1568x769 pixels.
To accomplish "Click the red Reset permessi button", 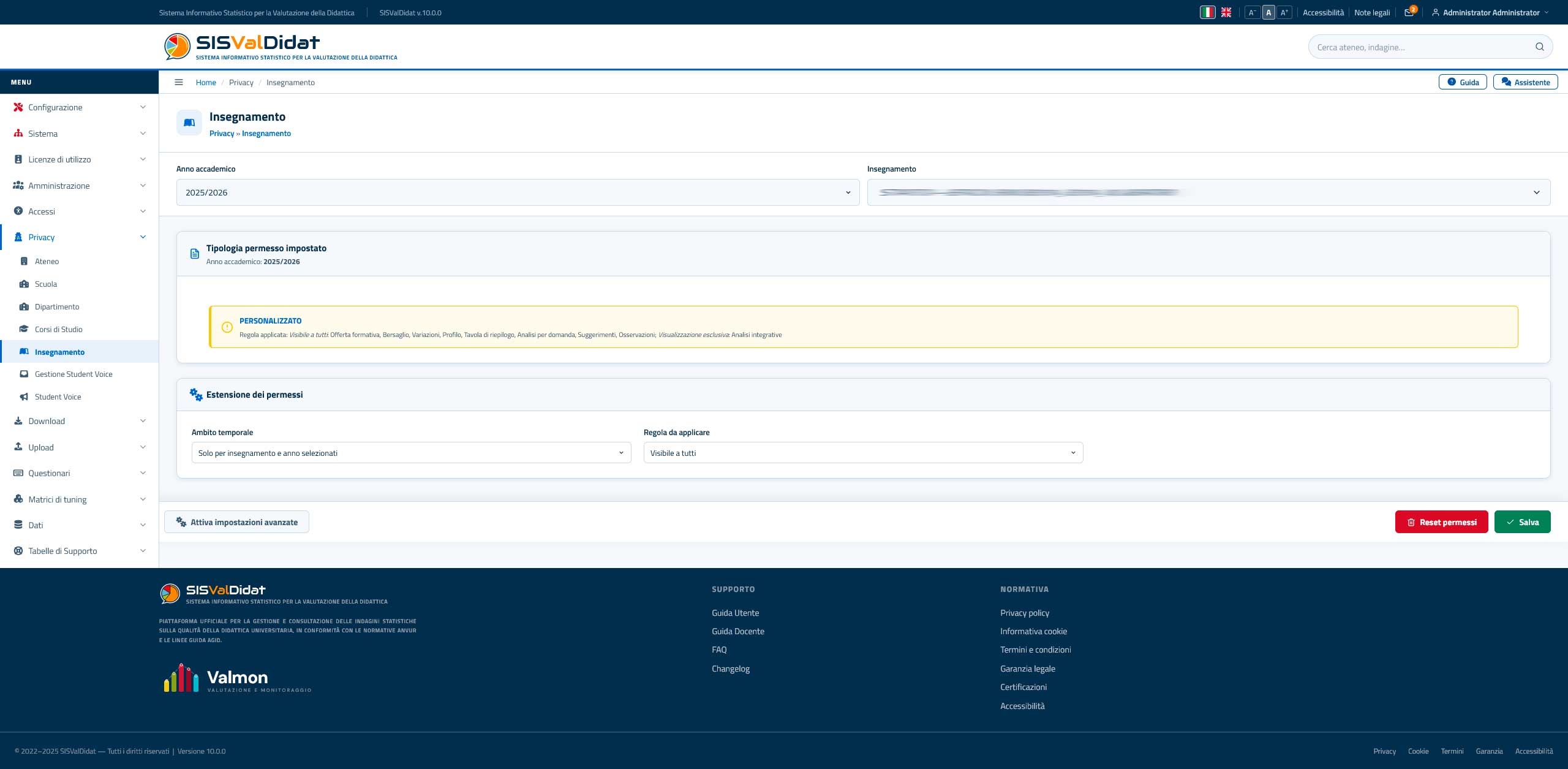I will coord(1441,522).
